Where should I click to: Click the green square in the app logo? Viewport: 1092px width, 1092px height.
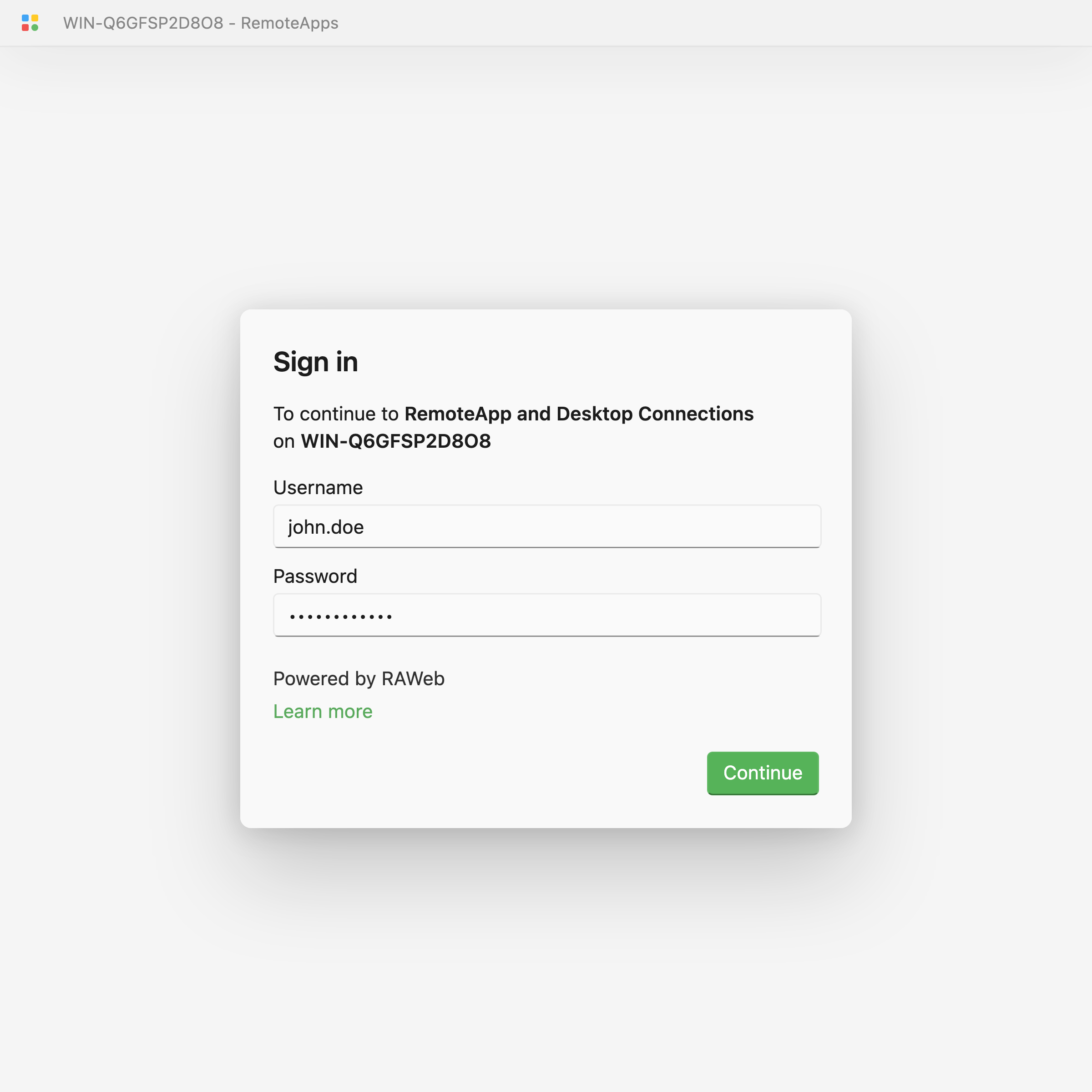(x=35, y=28)
